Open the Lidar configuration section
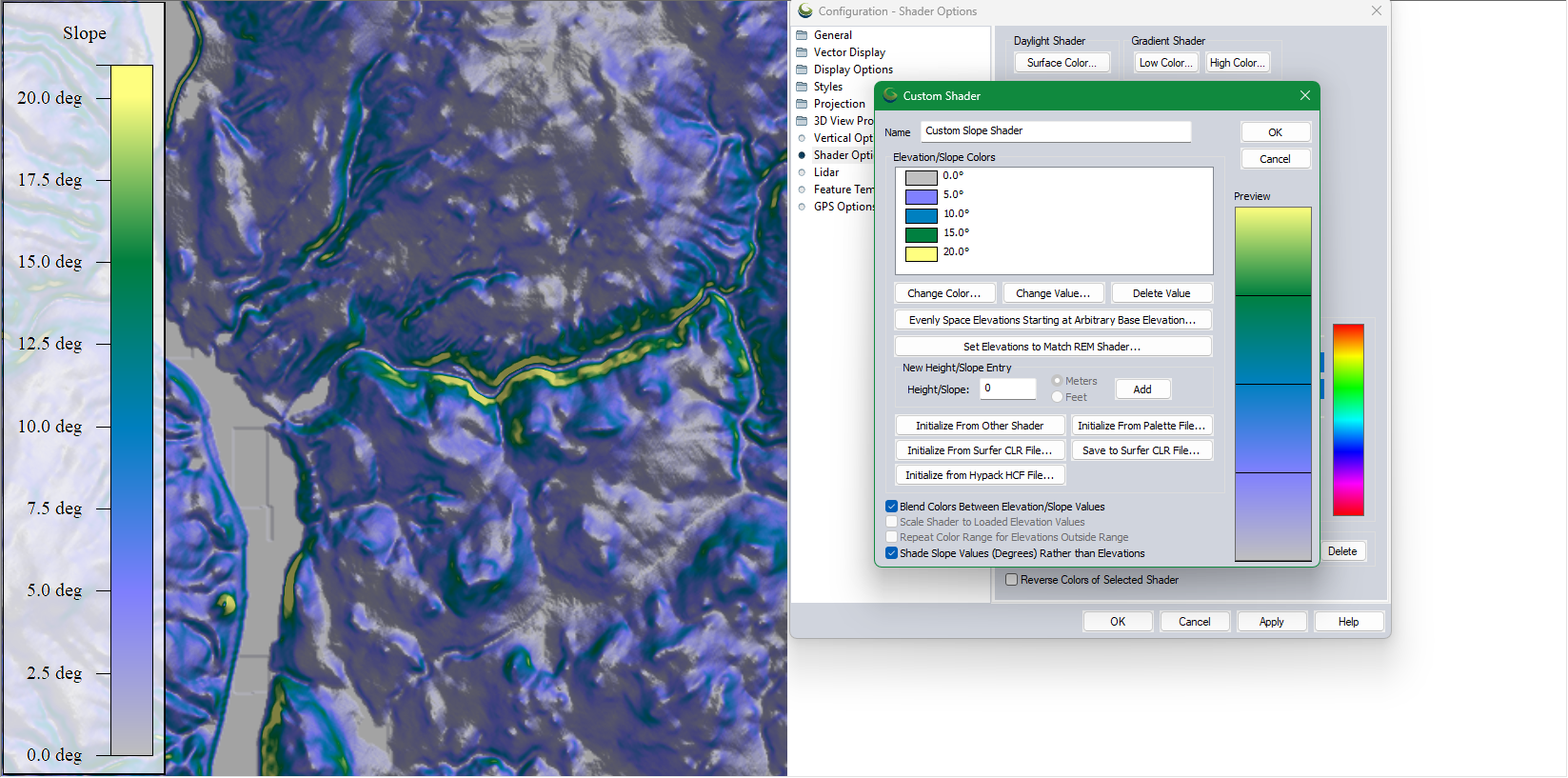The image size is (1568, 778). (x=826, y=172)
